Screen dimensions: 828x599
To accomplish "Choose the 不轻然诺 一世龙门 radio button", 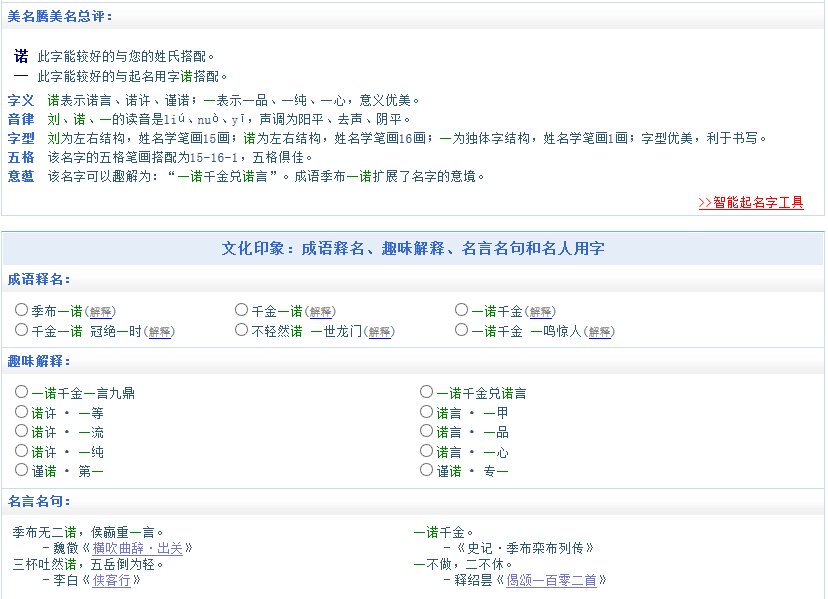I will click(242, 329).
